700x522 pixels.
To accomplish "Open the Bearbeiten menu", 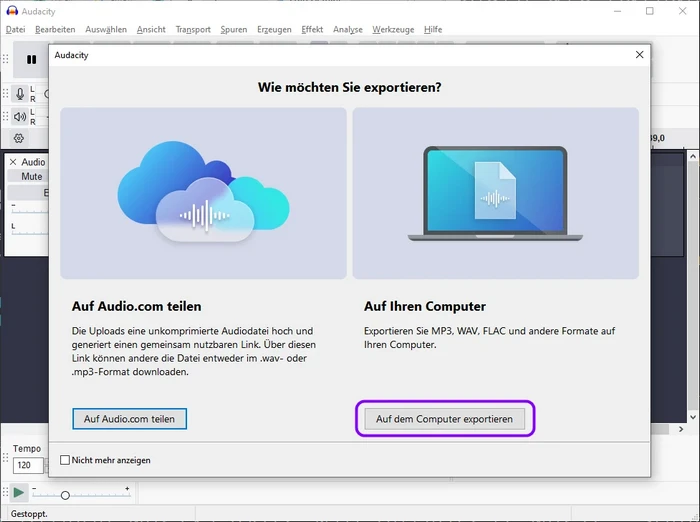I will pos(55,29).
